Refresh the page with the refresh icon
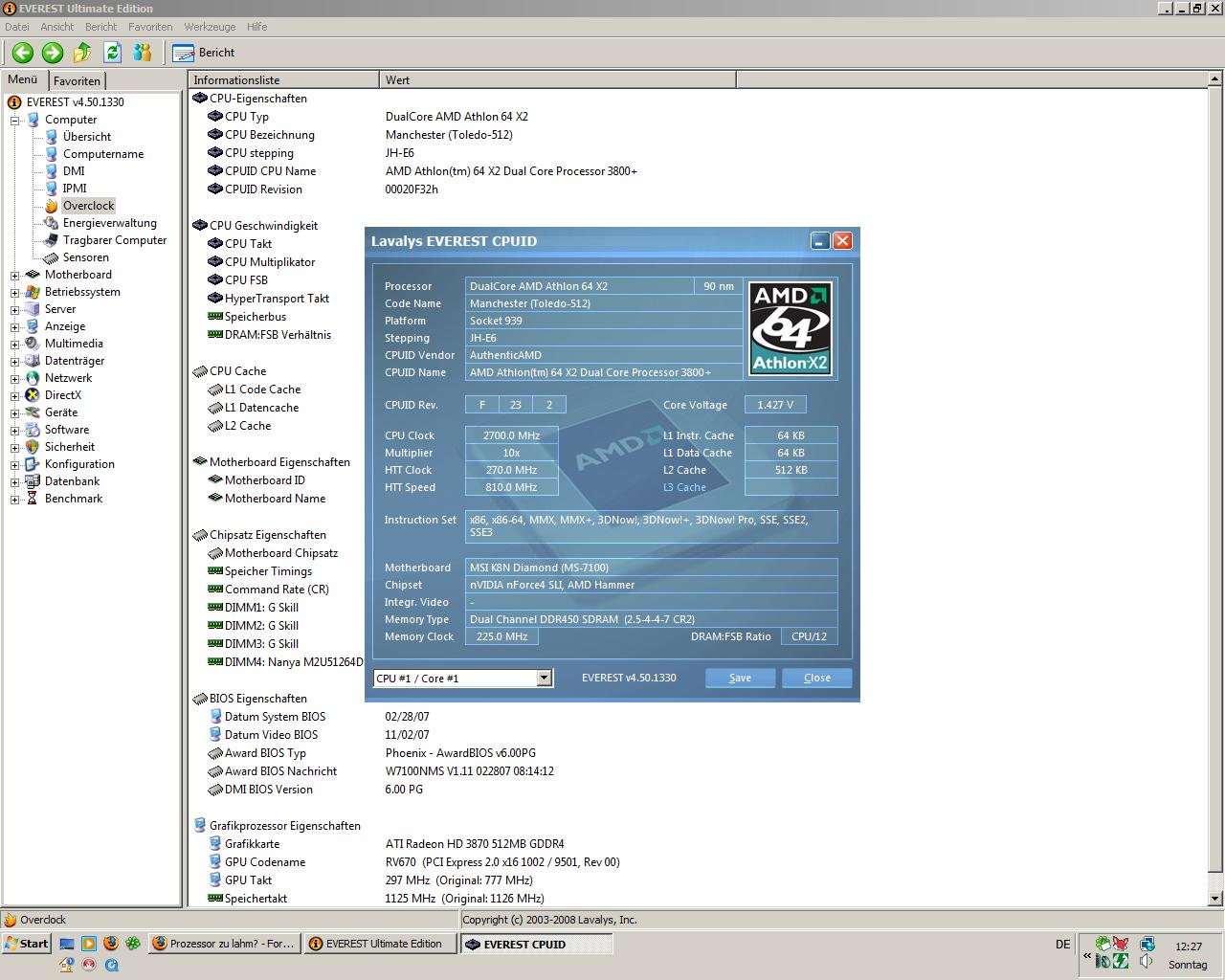 coord(112,53)
